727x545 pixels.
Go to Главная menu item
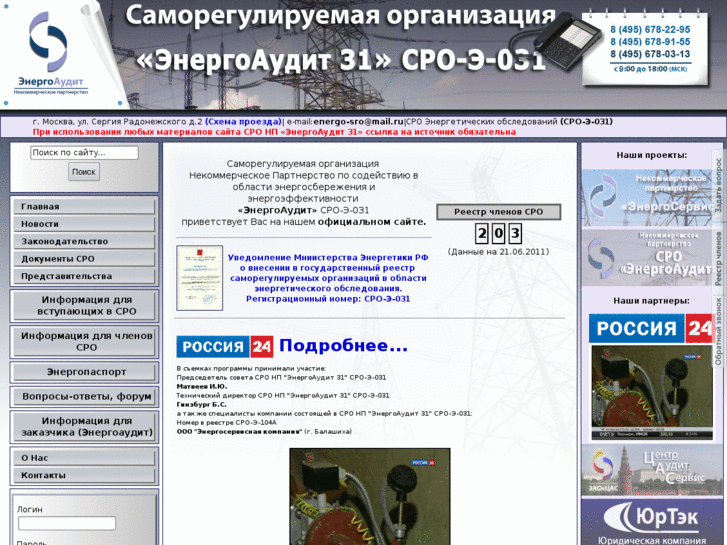(x=84, y=206)
